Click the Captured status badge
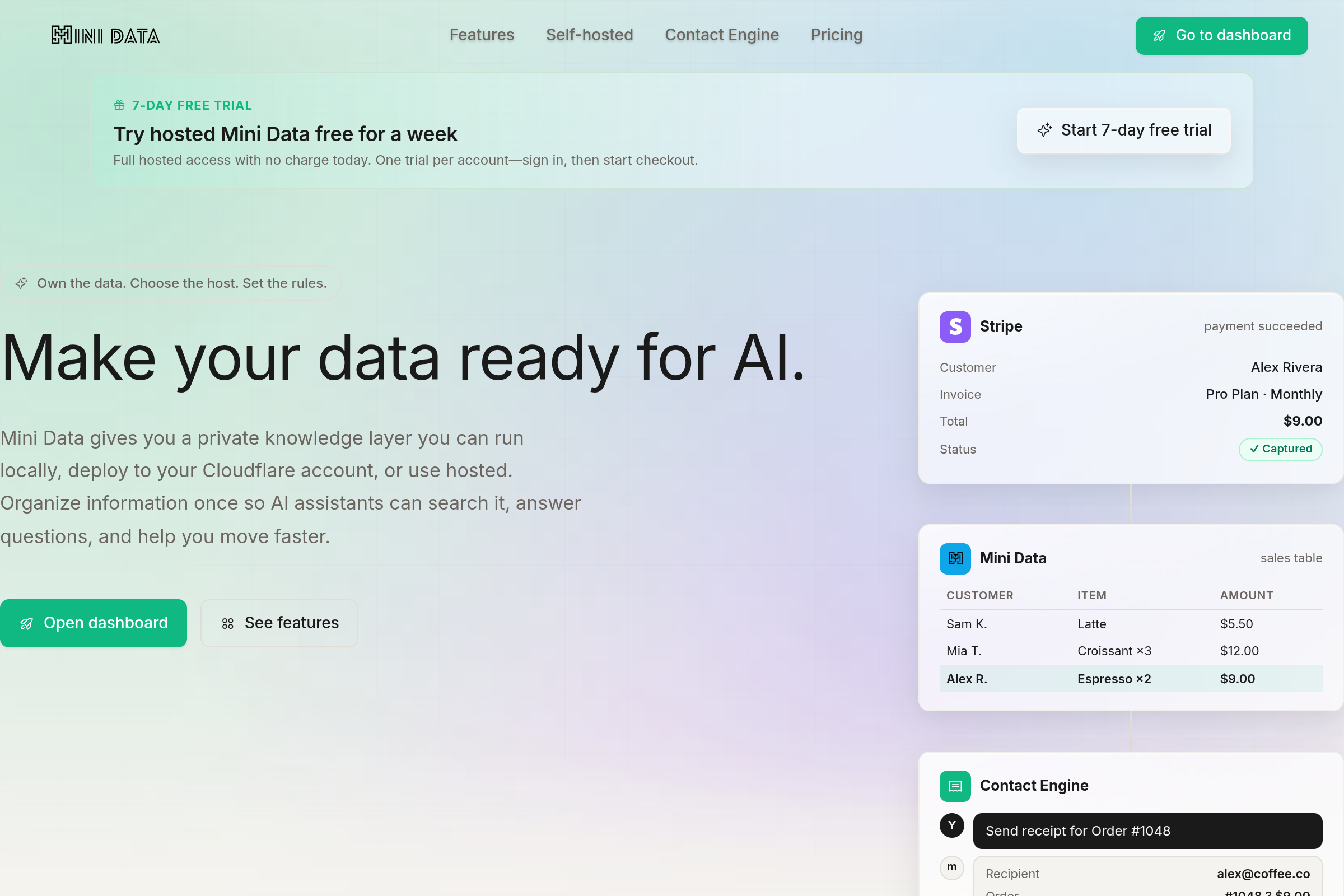This screenshot has width=1344, height=896. (x=1280, y=449)
